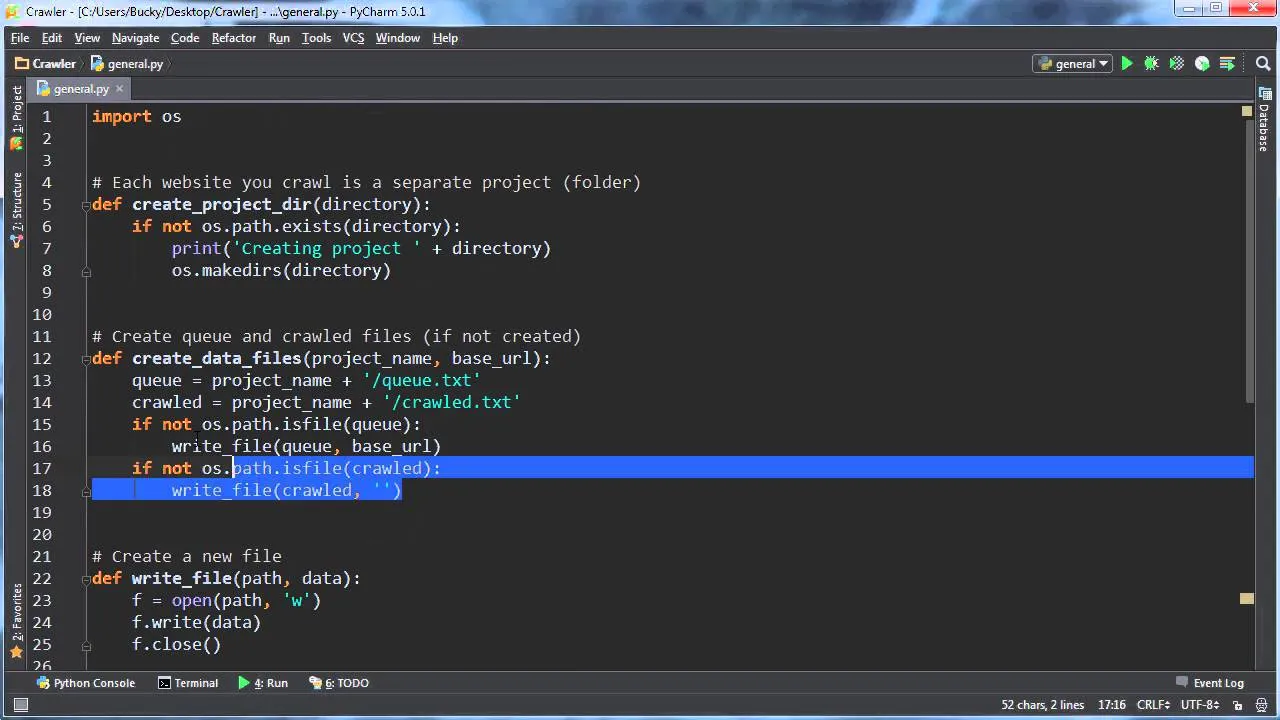Run the project with the green Run icon
1280x720 pixels.
coord(1127,63)
